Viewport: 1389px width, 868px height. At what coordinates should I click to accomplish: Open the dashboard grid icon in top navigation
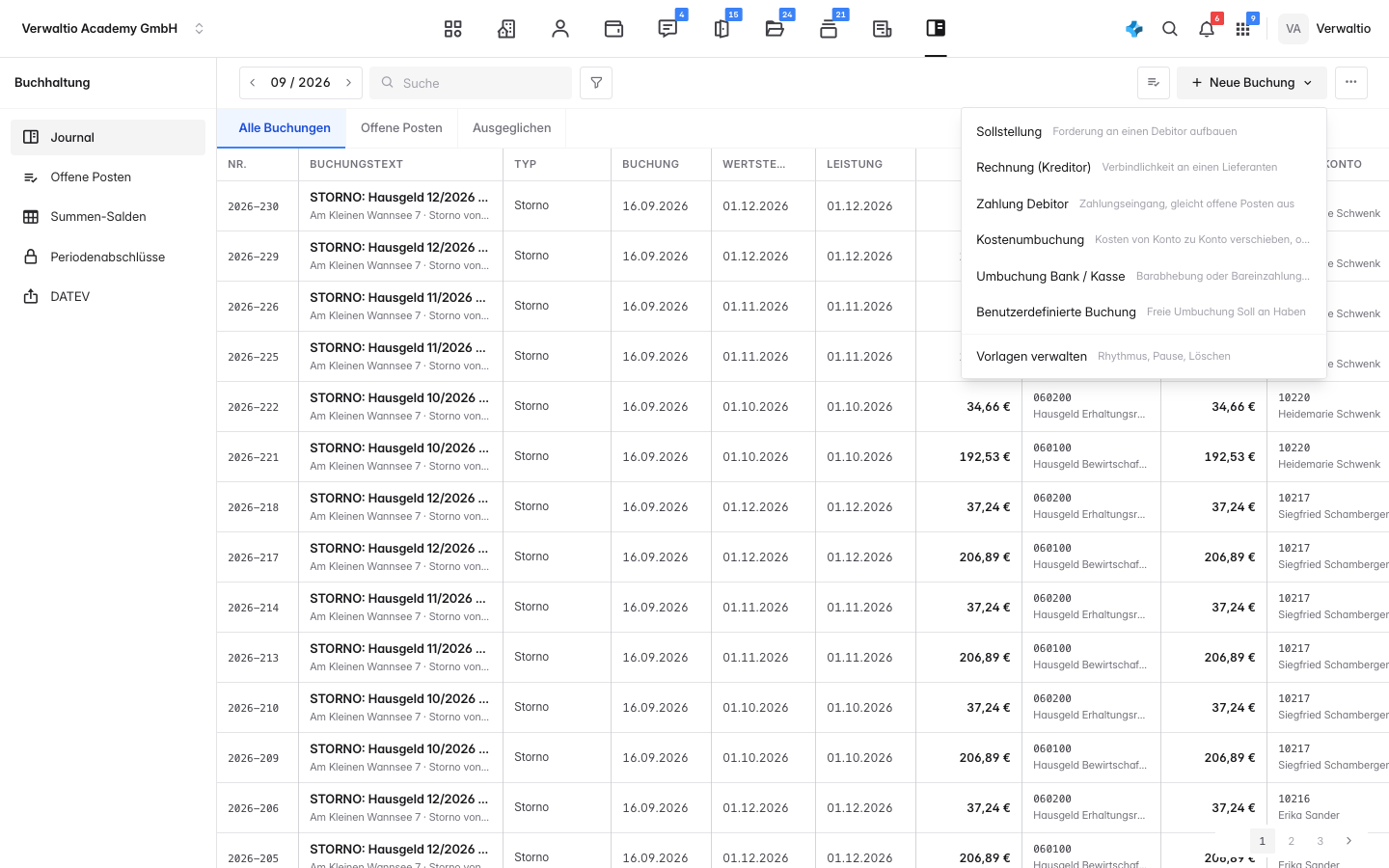pos(452,29)
